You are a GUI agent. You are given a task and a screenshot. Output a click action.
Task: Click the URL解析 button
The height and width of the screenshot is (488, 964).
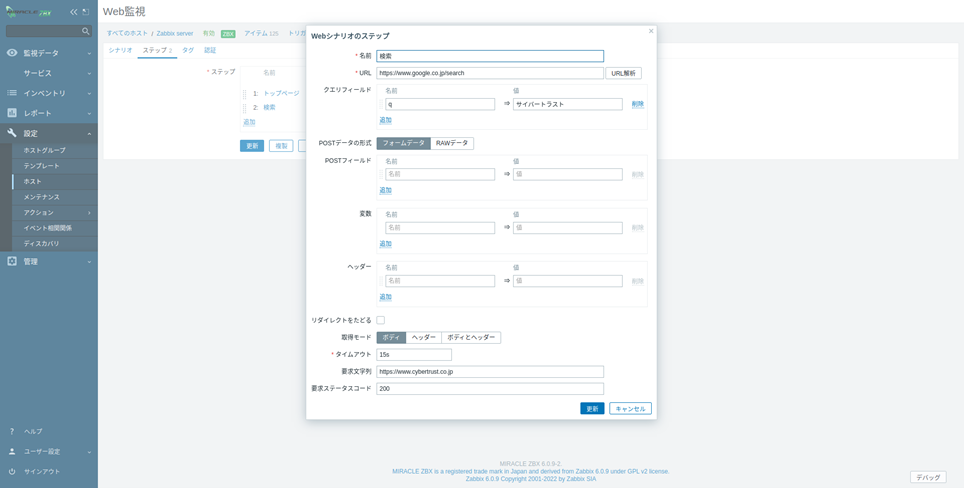coord(623,73)
